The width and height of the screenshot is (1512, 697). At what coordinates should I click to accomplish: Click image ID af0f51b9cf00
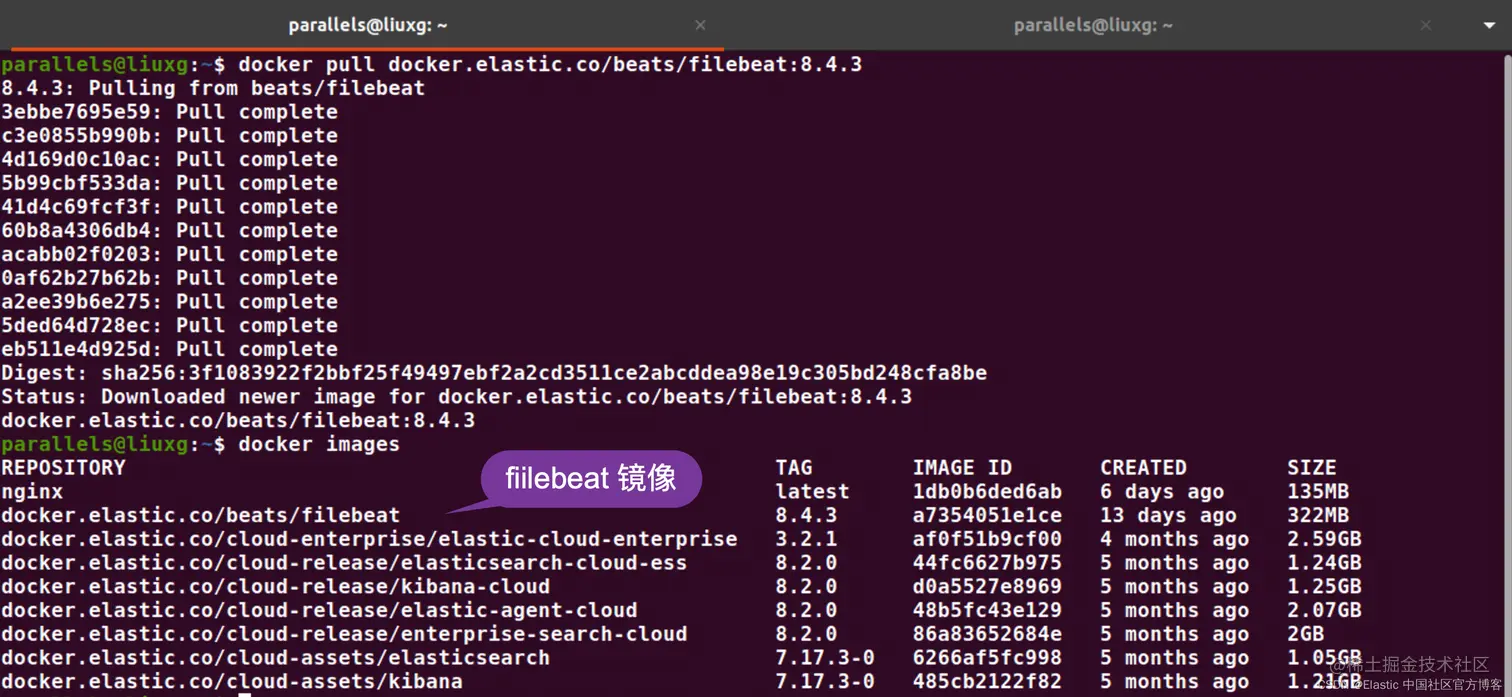pos(987,539)
